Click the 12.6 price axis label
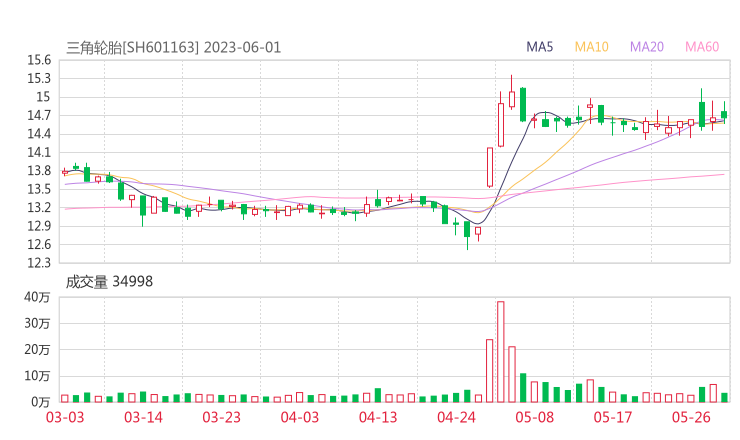Screen dimensions: 740x440 pos(39,244)
